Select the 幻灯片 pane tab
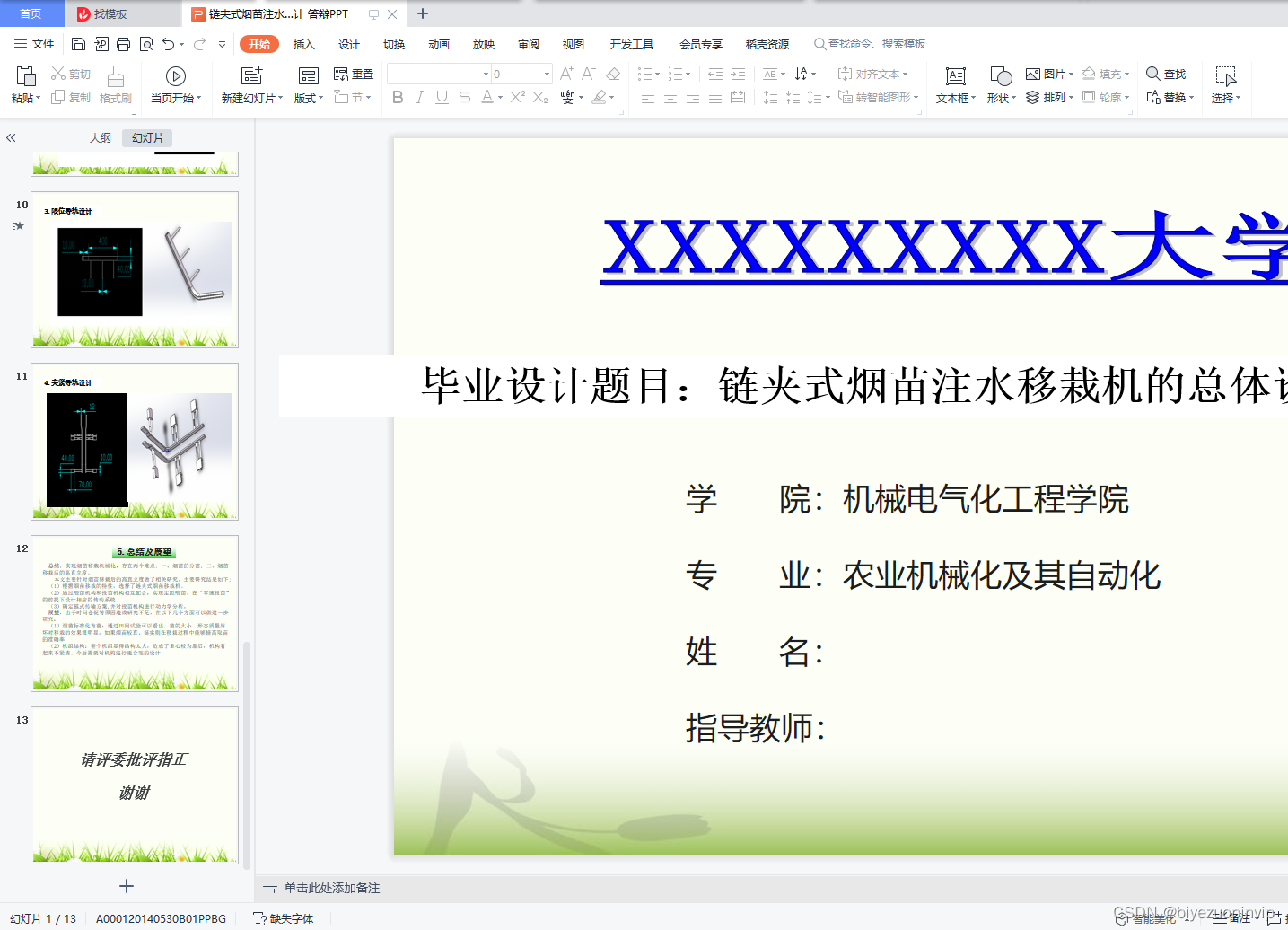Screen dimensions: 1288x930 coord(146,137)
